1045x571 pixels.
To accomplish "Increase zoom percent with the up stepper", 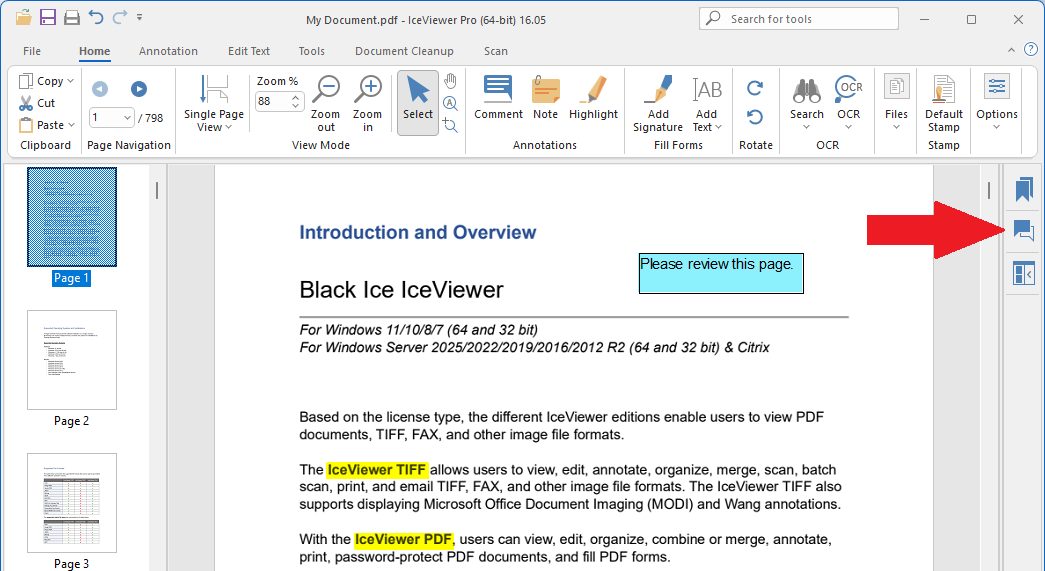I will pos(296,97).
